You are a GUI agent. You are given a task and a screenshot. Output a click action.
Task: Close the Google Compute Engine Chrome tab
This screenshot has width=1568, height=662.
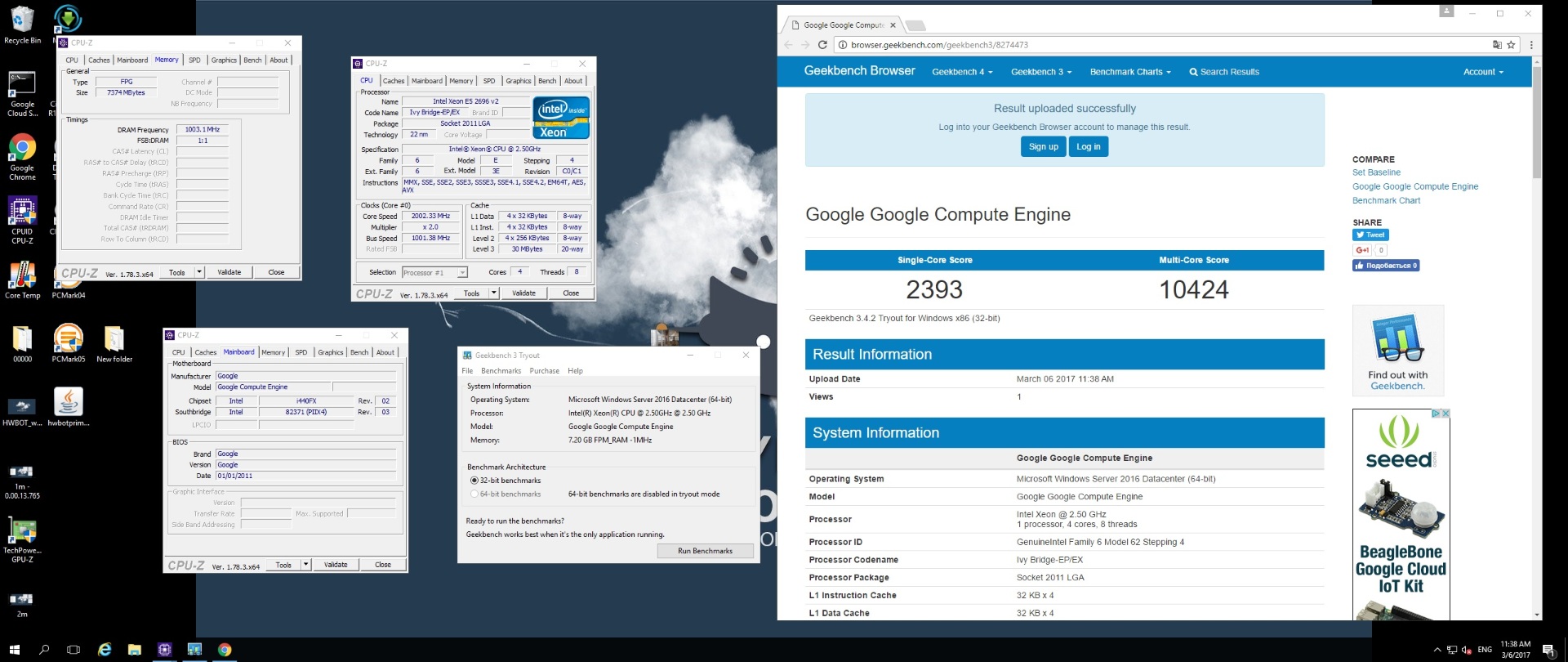pyautogui.click(x=892, y=25)
